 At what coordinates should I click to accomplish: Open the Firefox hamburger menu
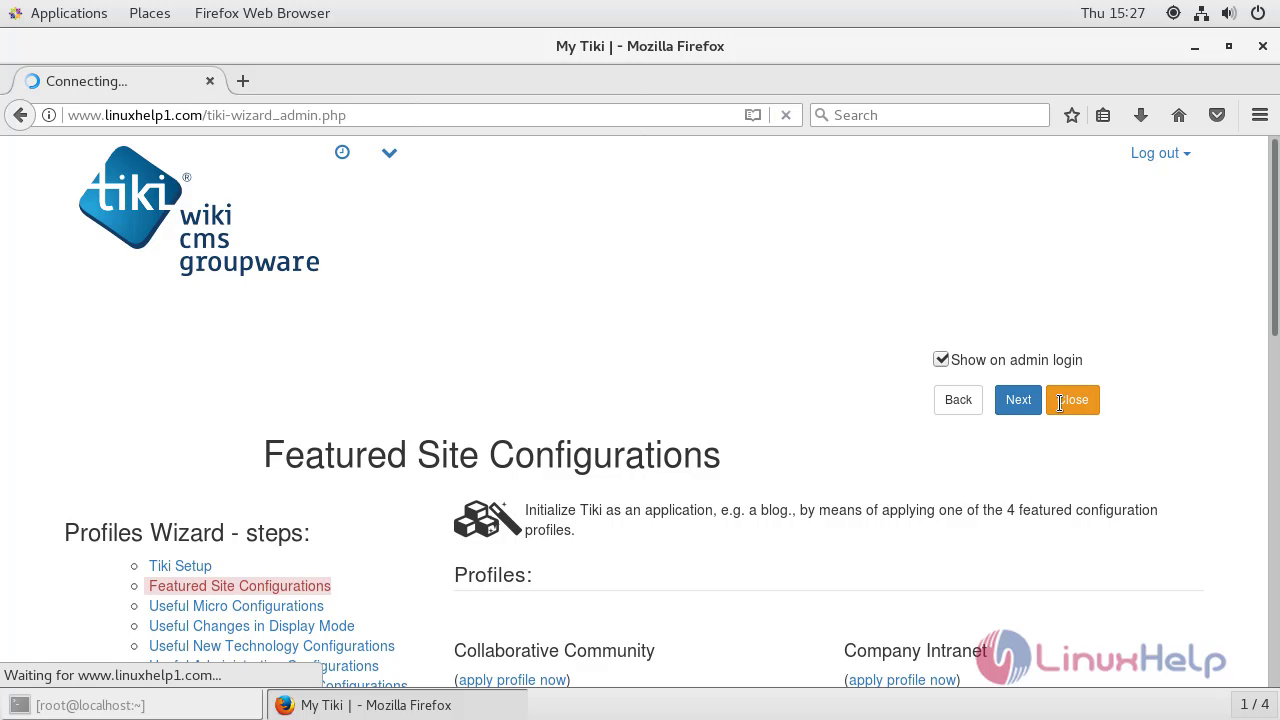1260,115
